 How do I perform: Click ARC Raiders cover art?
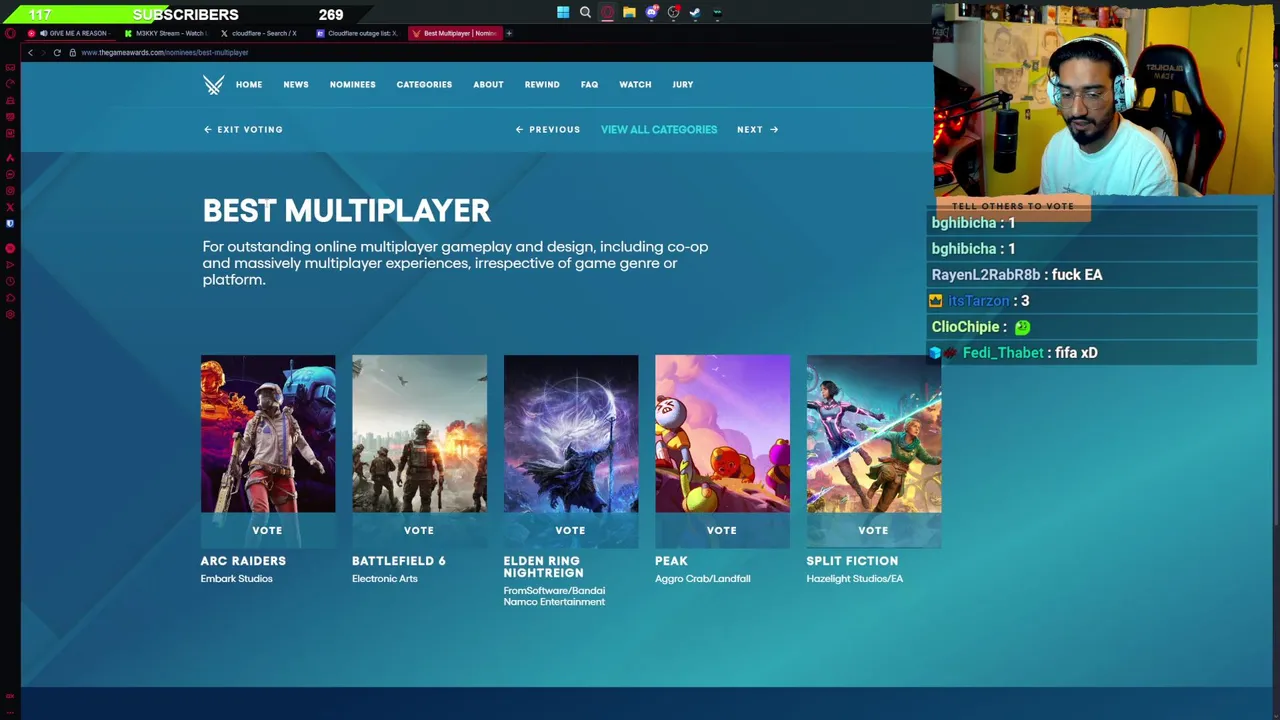(x=268, y=434)
